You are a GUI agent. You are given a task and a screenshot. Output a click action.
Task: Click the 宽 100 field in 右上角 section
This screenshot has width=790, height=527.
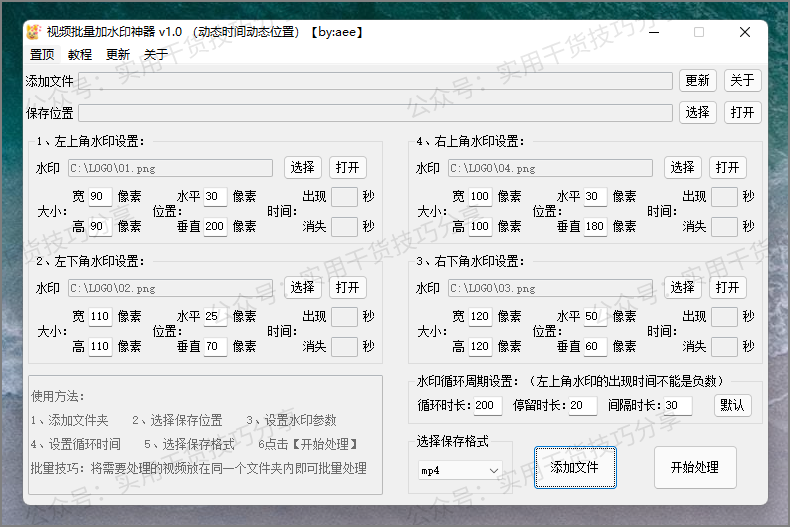[x=480, y=196]
